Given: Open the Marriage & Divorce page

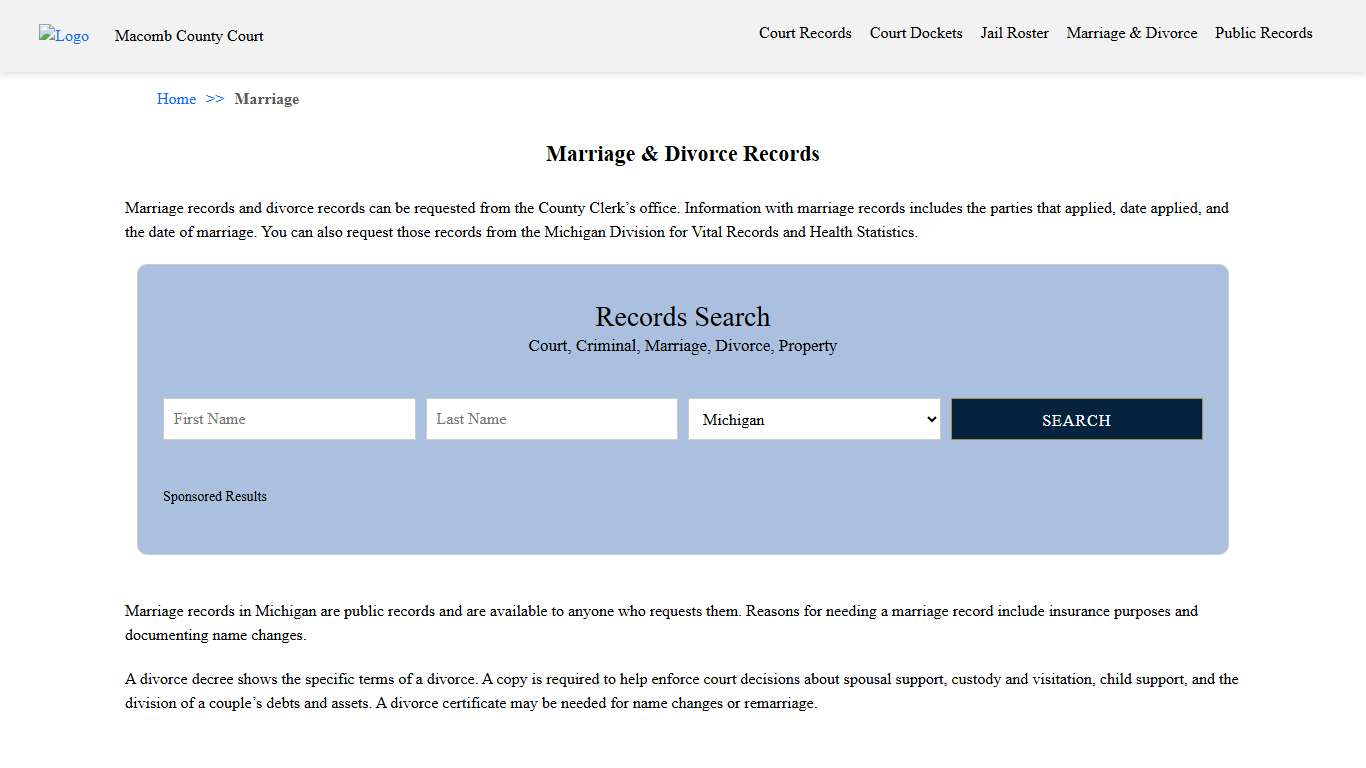Looking at the screenshot, I should tap(1131, 33).
